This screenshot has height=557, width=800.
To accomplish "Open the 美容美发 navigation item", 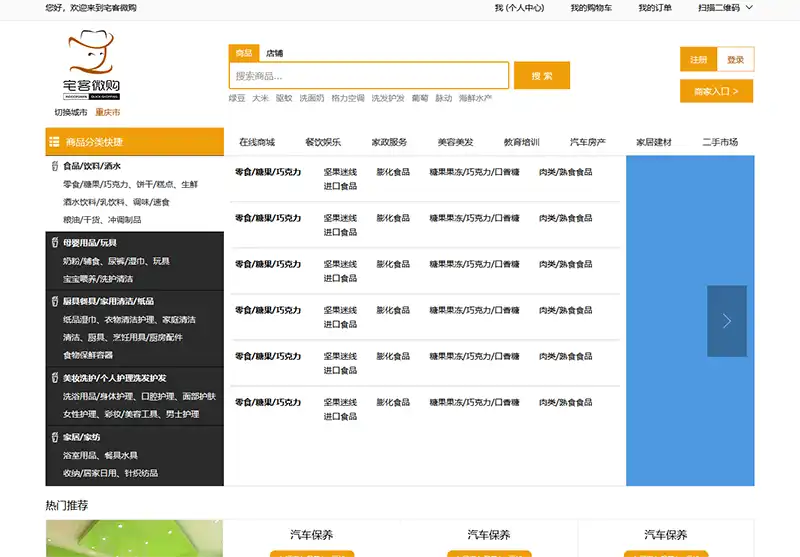I will click(x=455, y=142).
